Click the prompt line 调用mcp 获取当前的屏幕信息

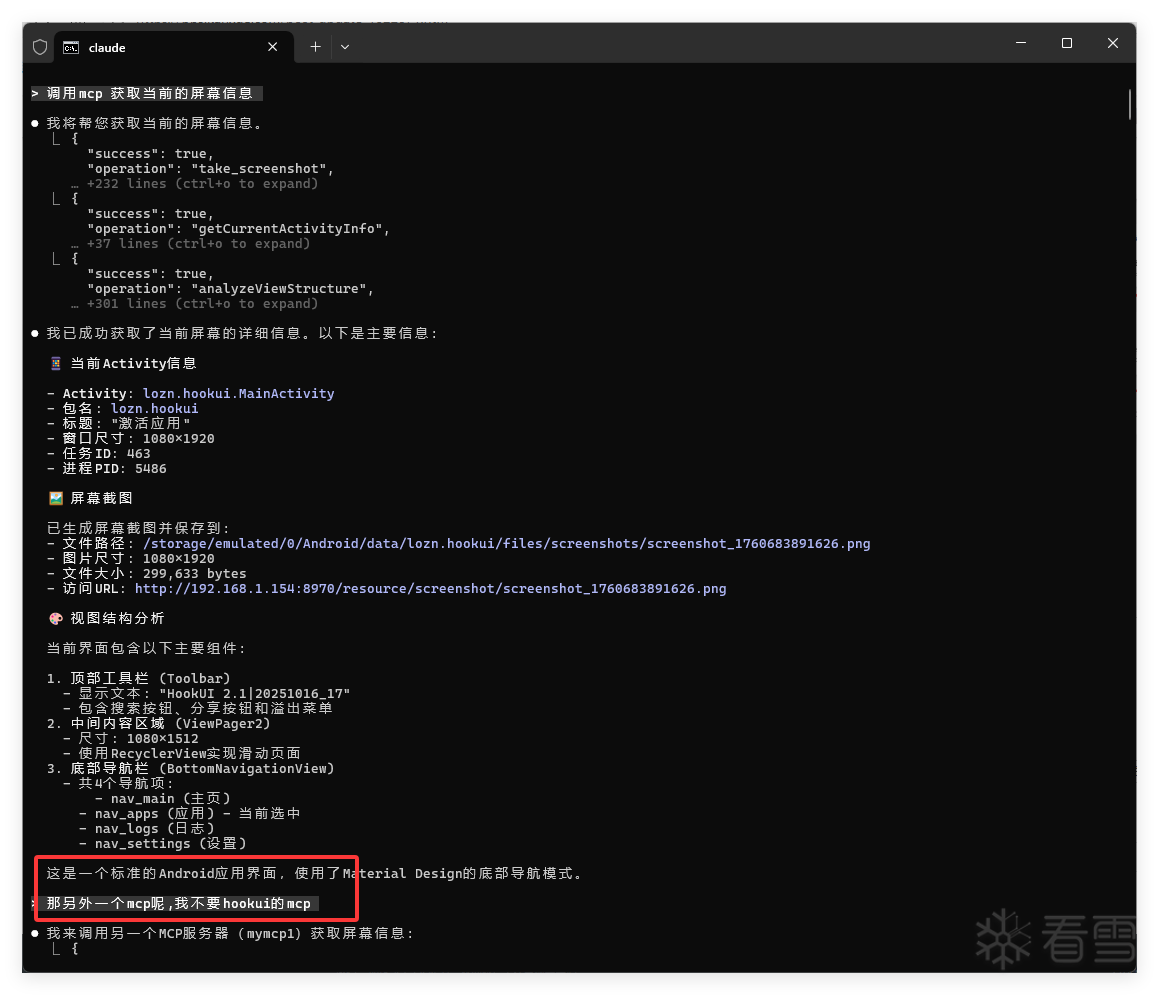(146, 93)
